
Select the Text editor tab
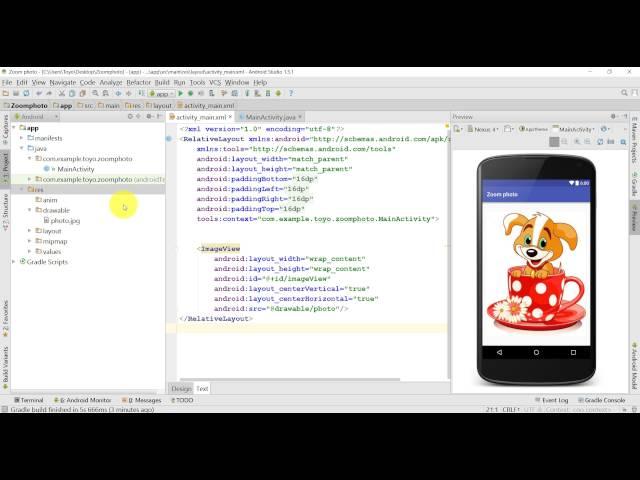click(202, 389)
